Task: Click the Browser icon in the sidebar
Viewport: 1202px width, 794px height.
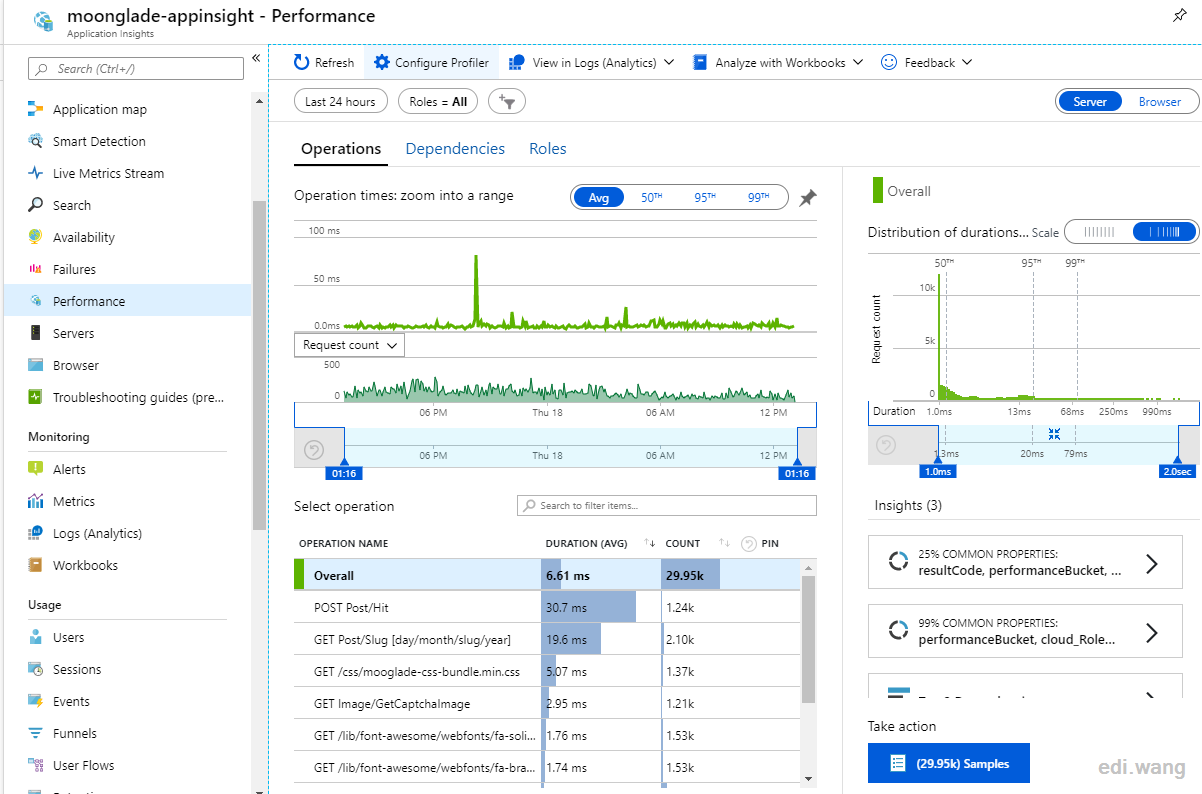Action: coord(36,365)
